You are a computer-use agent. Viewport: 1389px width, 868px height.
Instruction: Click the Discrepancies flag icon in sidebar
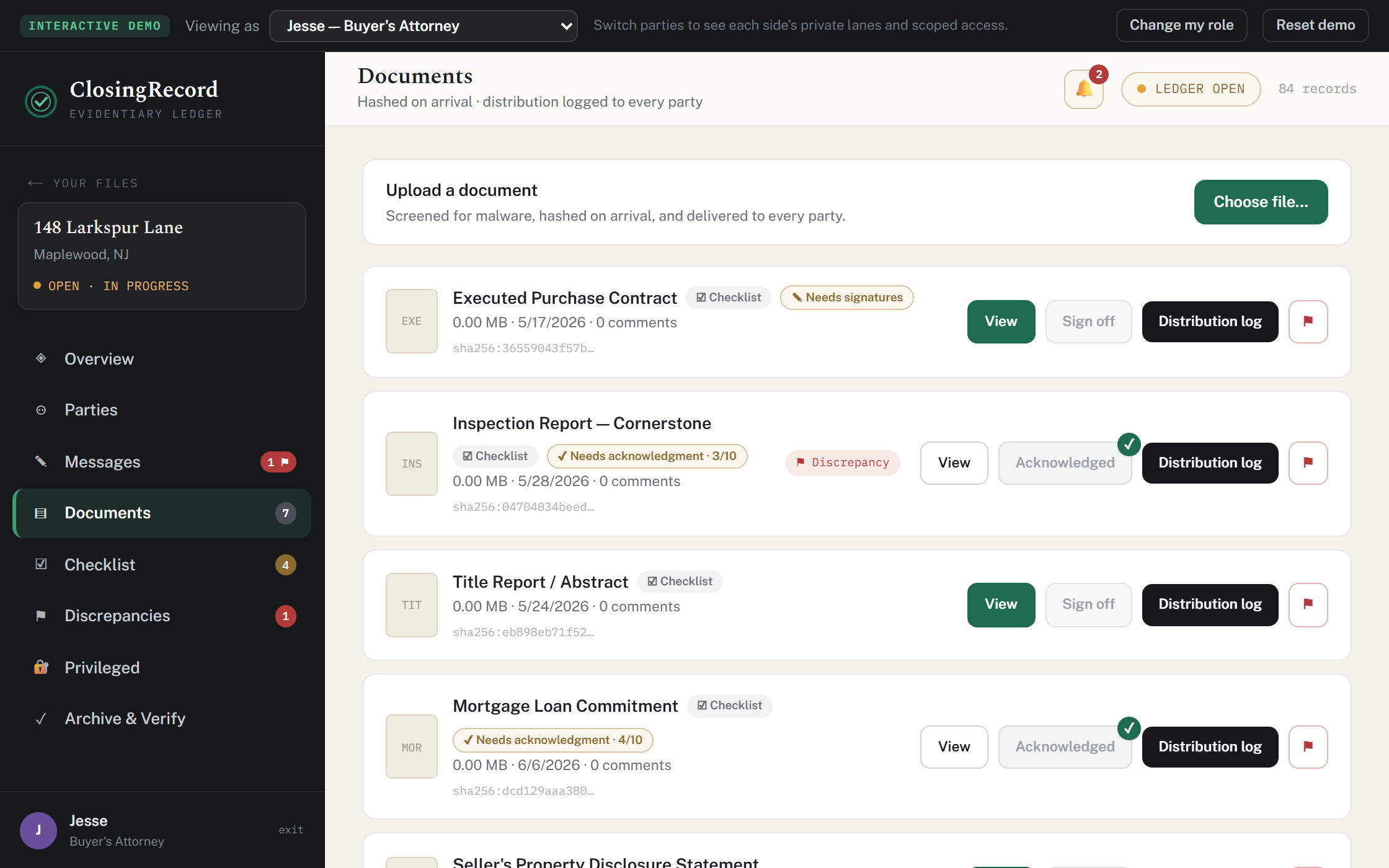click(x=41, y=616)
